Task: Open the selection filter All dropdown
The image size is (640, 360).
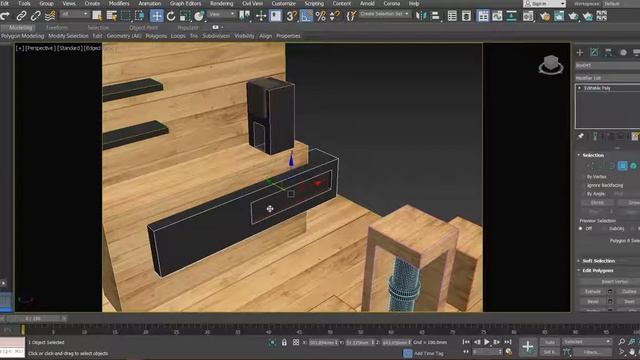Action: click(74, 14)
